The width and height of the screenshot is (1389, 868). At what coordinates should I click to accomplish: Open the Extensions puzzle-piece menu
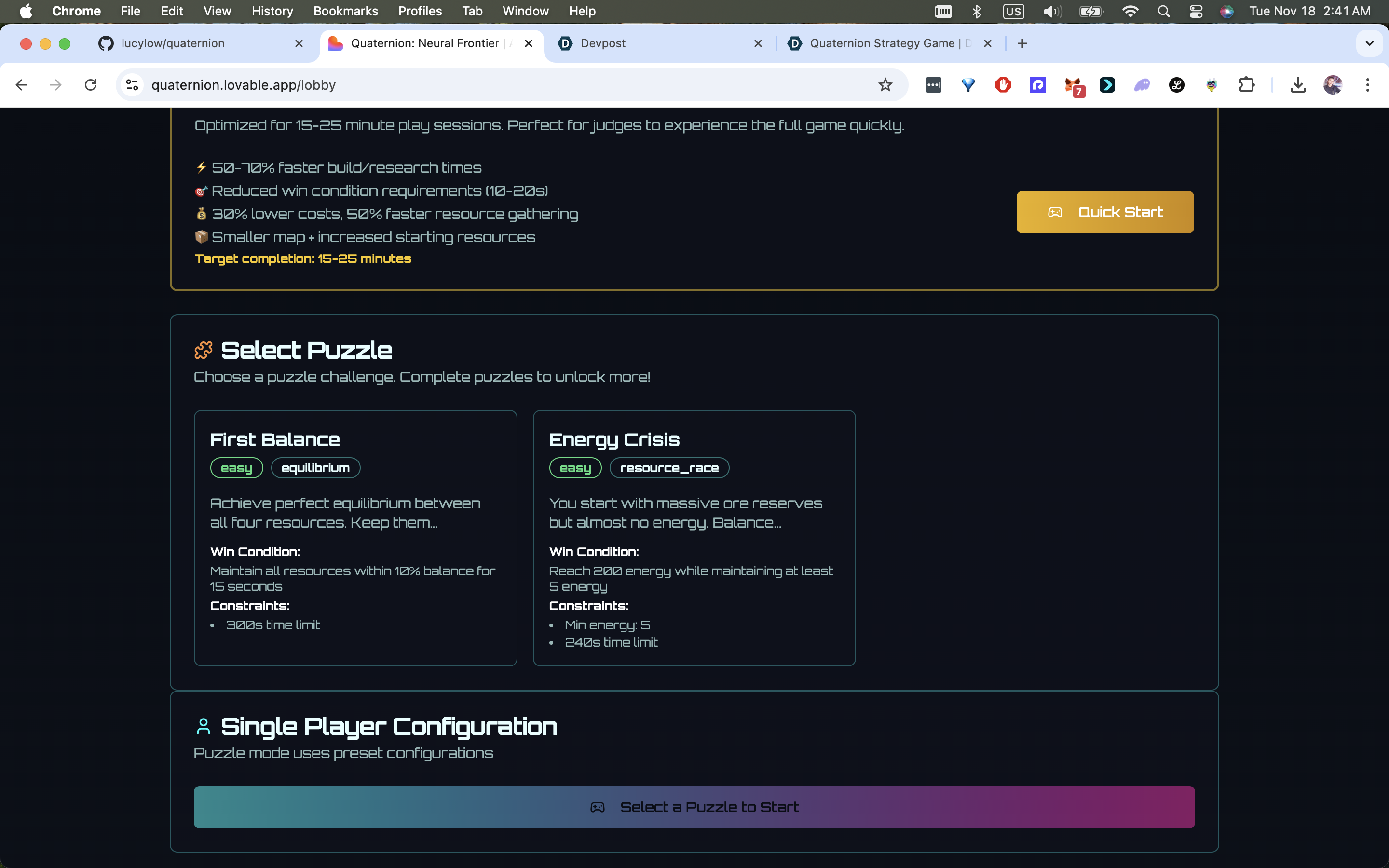[x=1246, y=85]
